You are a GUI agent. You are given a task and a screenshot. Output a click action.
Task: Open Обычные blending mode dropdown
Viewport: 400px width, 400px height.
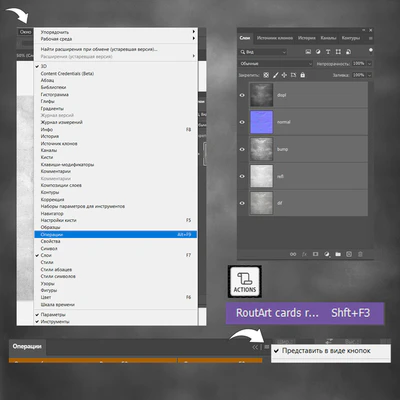276,63
